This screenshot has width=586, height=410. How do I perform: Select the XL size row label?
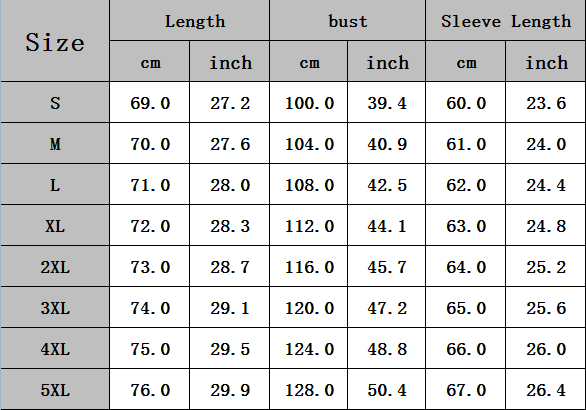(x=55, y=226)
